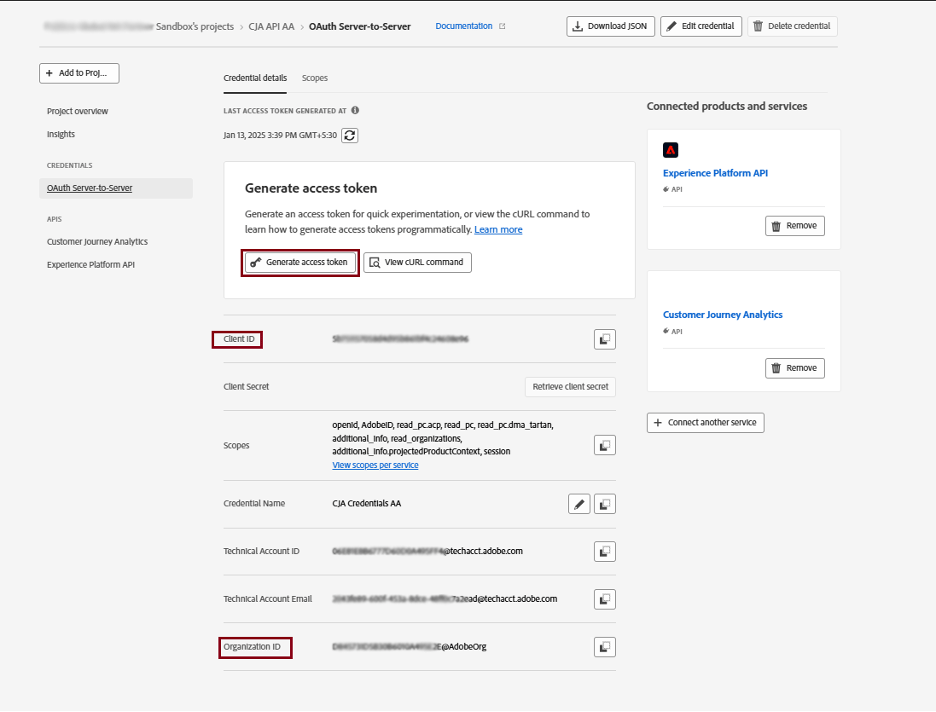Copy the Technical Account ID

pyautogui.click(x=604, y=551)
